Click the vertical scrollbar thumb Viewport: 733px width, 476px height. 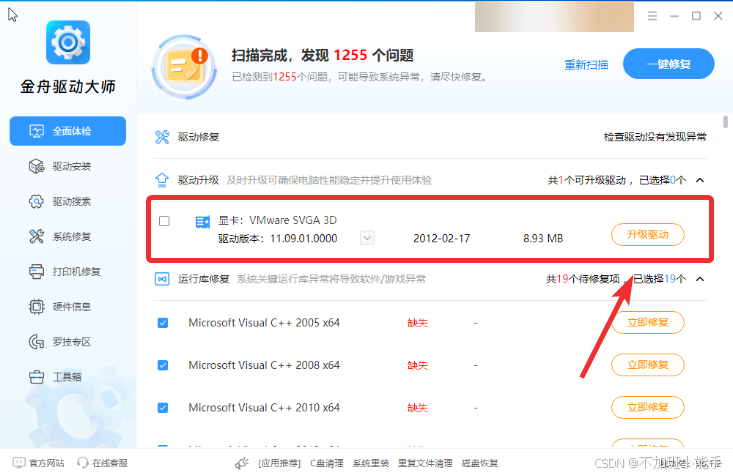(x=725, y=122)
